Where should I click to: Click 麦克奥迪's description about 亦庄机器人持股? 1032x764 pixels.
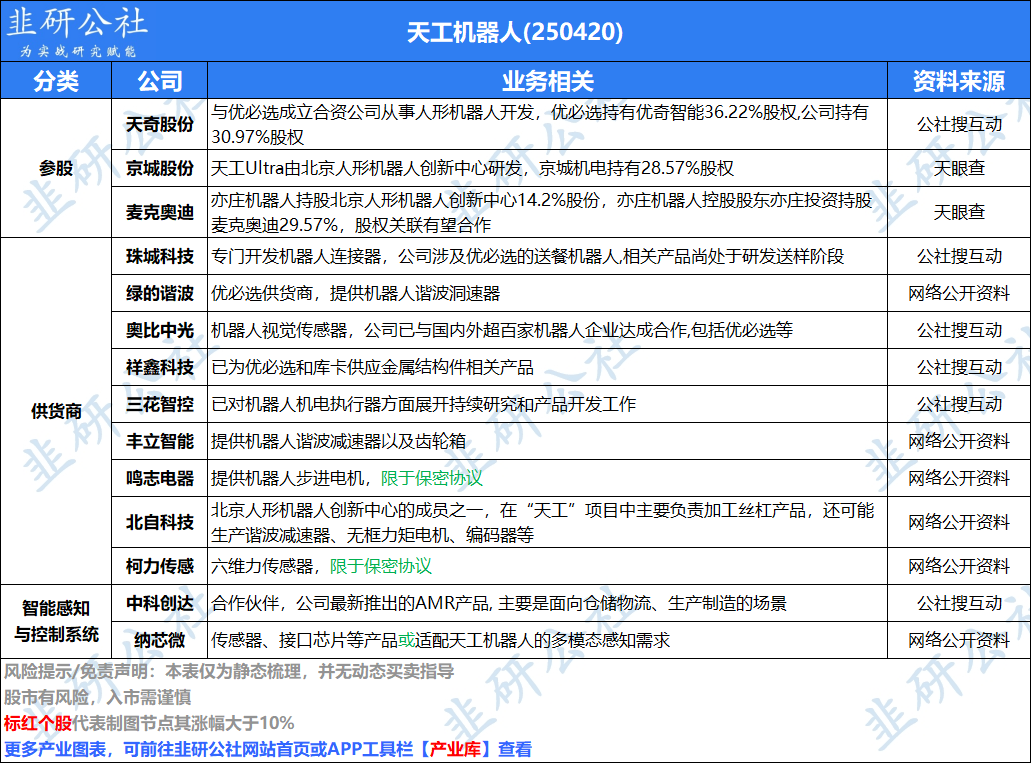(541, 213)
